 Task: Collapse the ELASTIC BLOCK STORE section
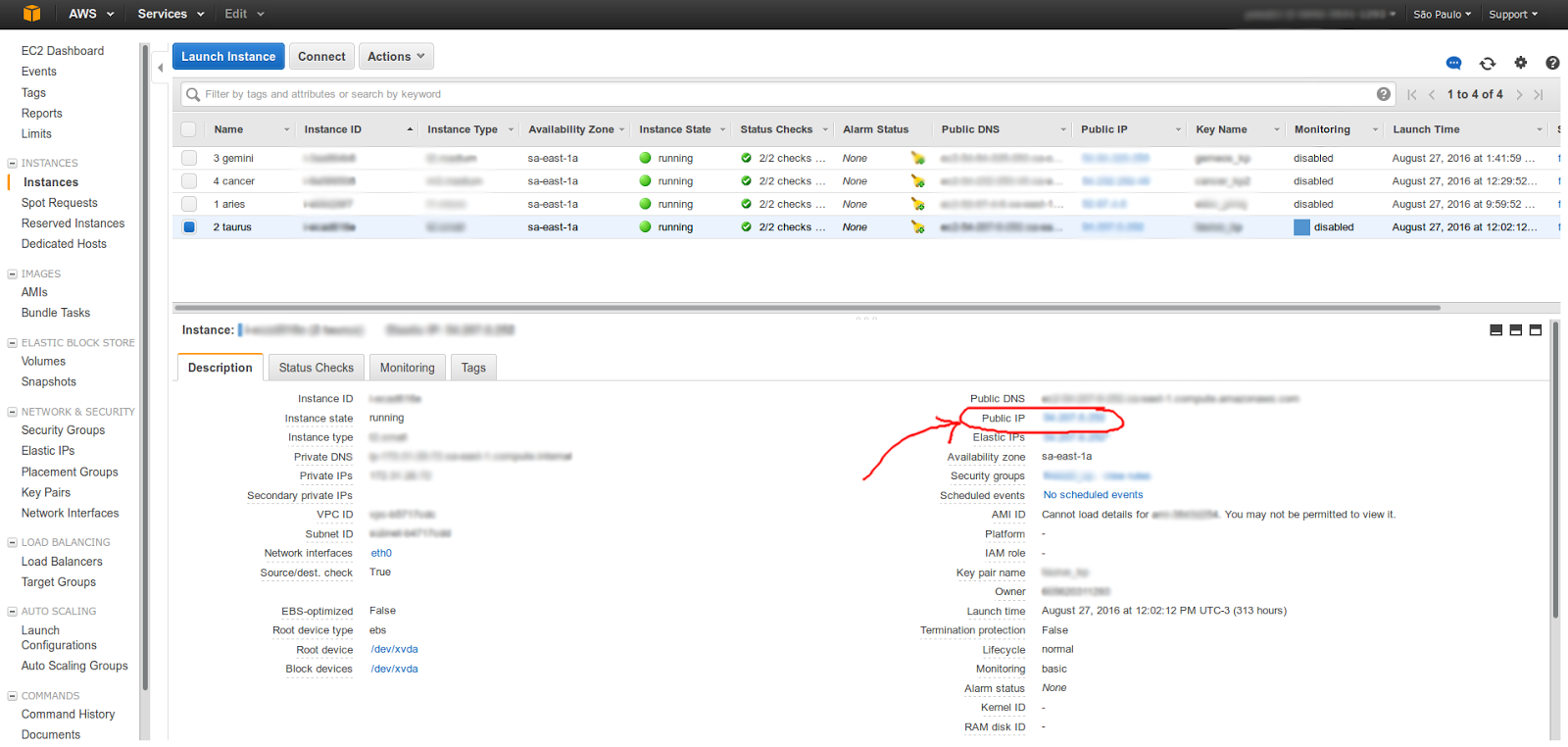tap(12, 343)
